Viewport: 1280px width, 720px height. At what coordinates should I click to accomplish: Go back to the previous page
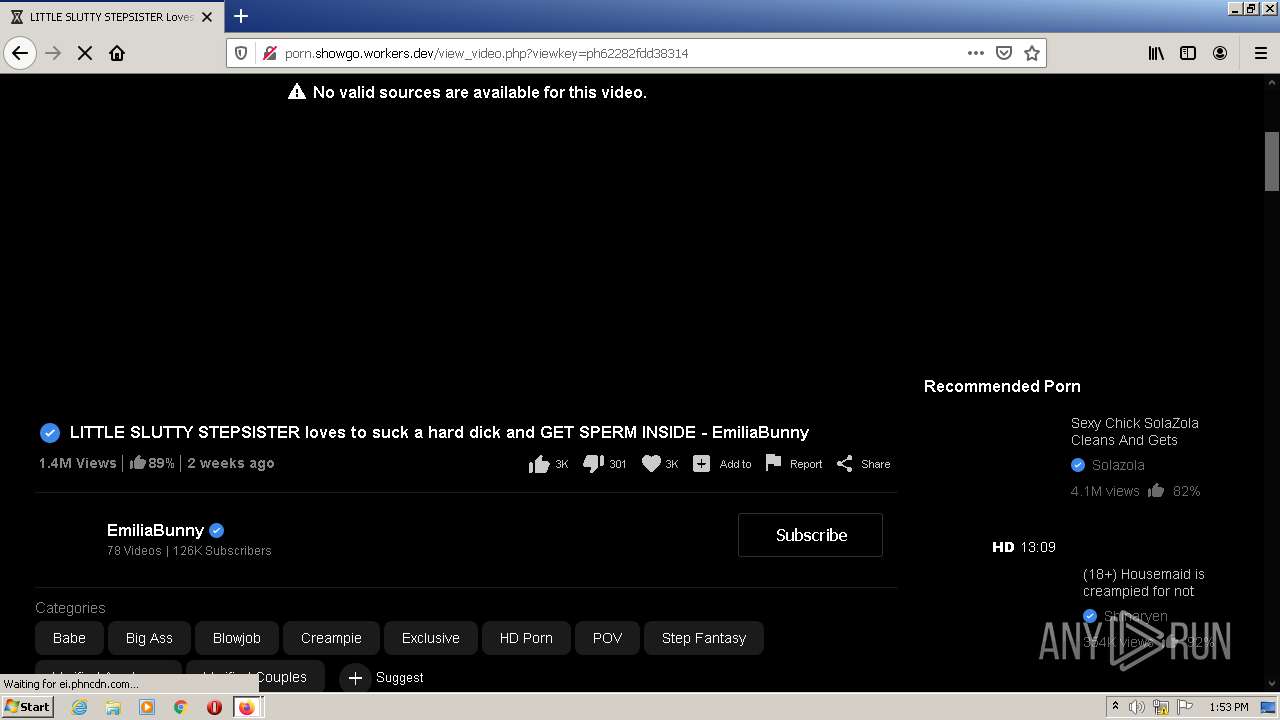[x=20, y=53]
